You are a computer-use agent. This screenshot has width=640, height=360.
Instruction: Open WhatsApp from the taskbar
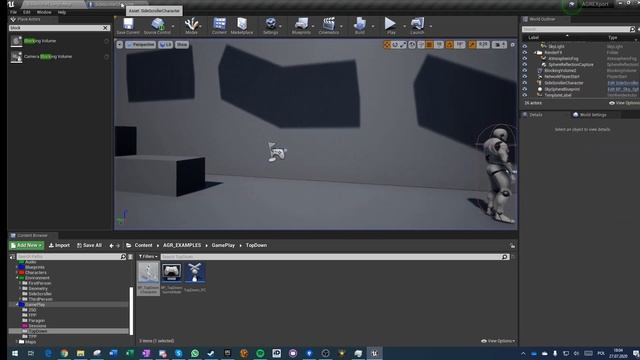click(x=195, y=353)
